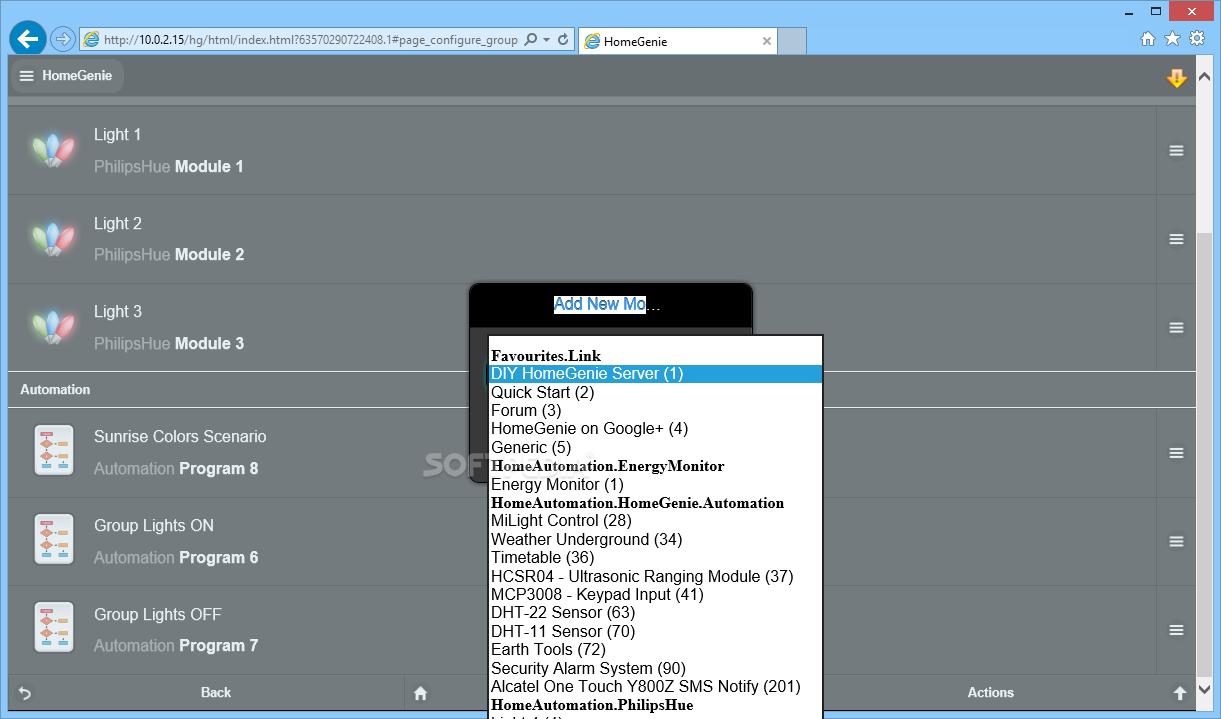This screenshot has width=1221, height=719.
Task: Click the Group Lights OFF program icon
Action: 54,629
